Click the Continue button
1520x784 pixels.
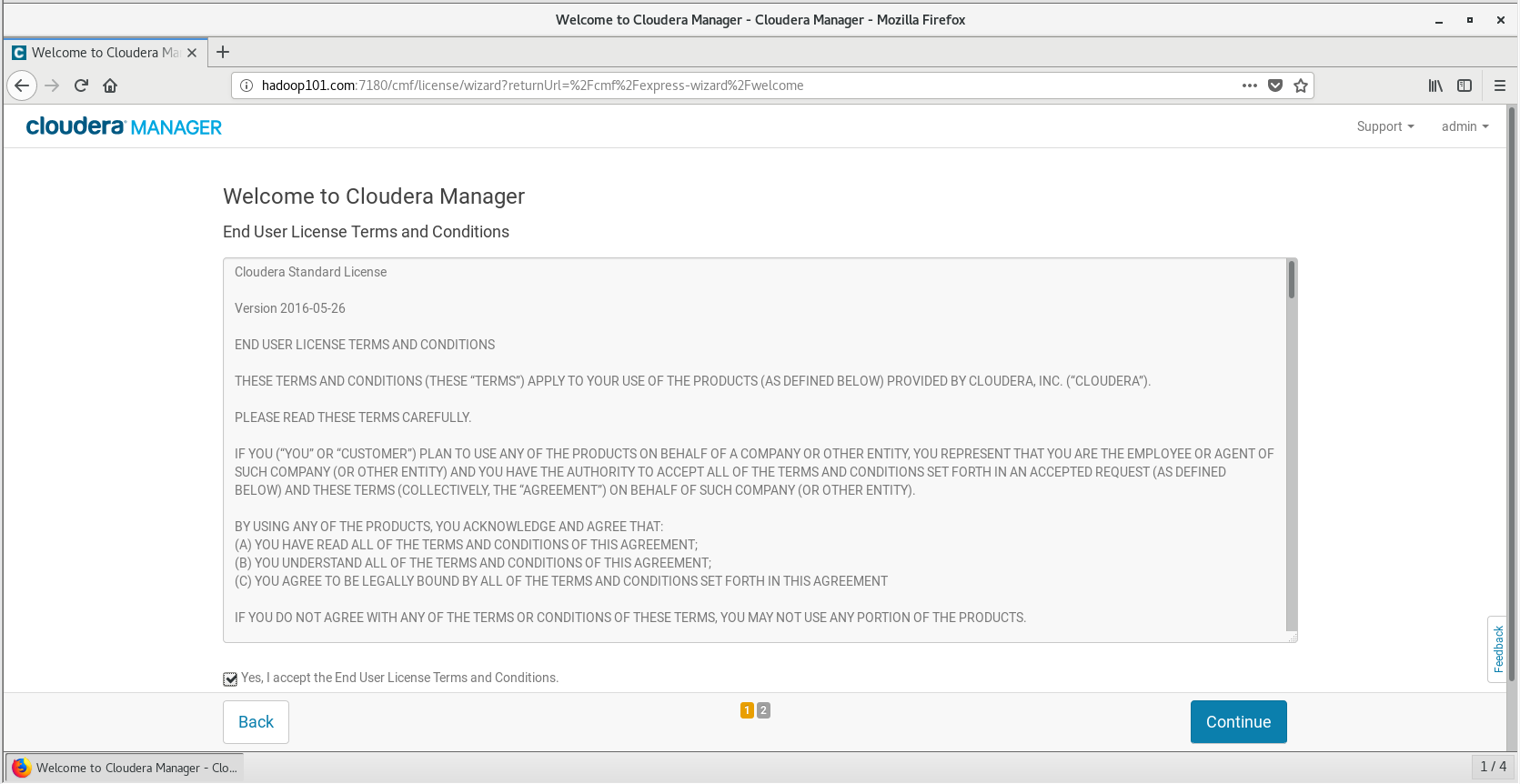pyautogui.click(x=1238, y=722)
